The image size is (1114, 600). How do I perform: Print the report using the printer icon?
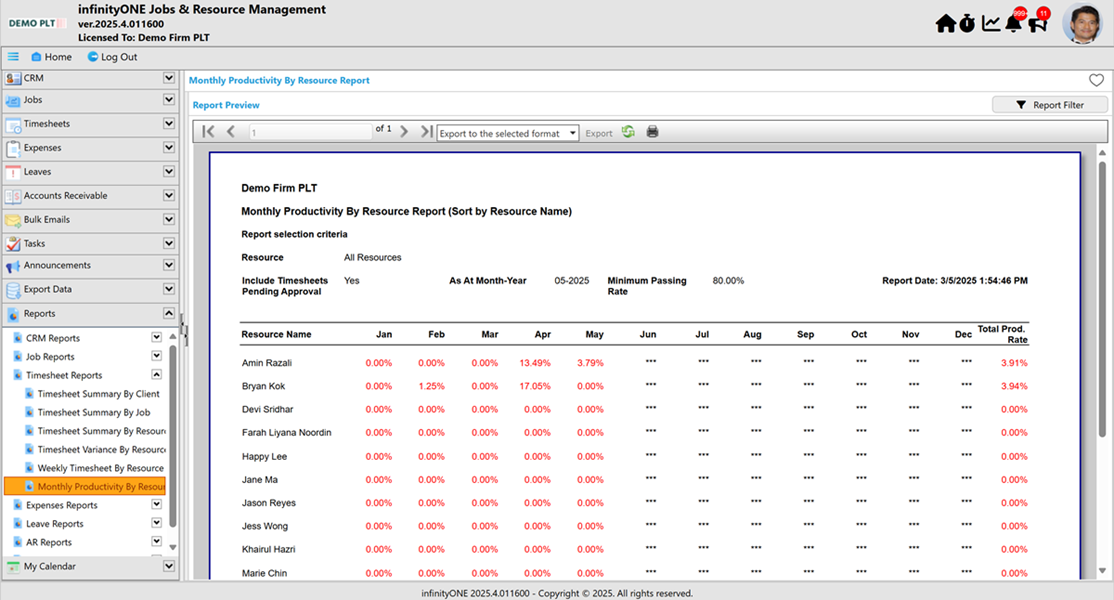(652, 132)
